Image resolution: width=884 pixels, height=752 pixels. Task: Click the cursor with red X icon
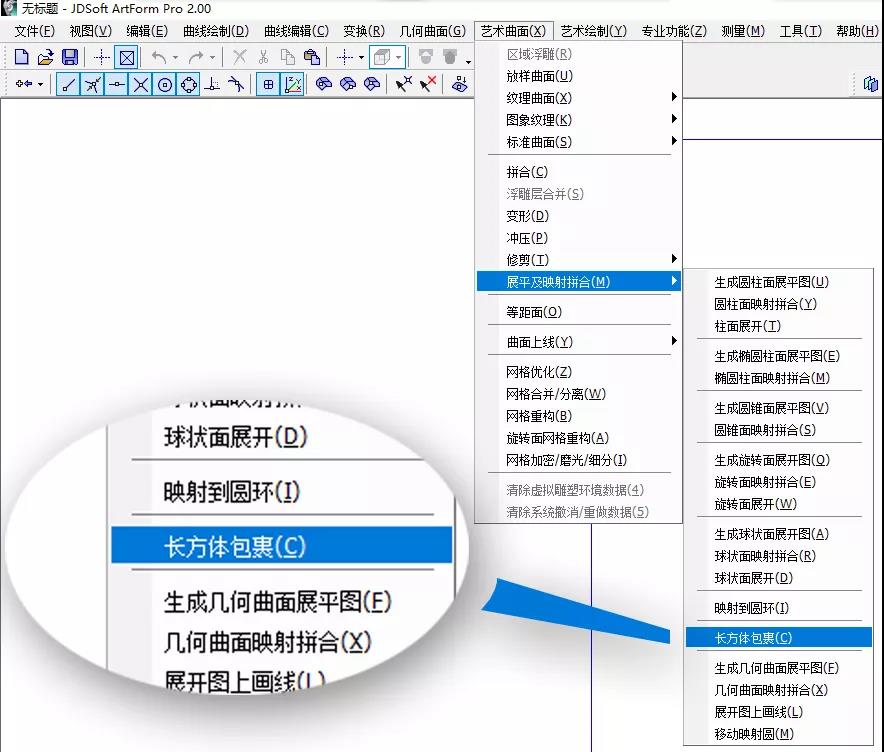[428, 85]
